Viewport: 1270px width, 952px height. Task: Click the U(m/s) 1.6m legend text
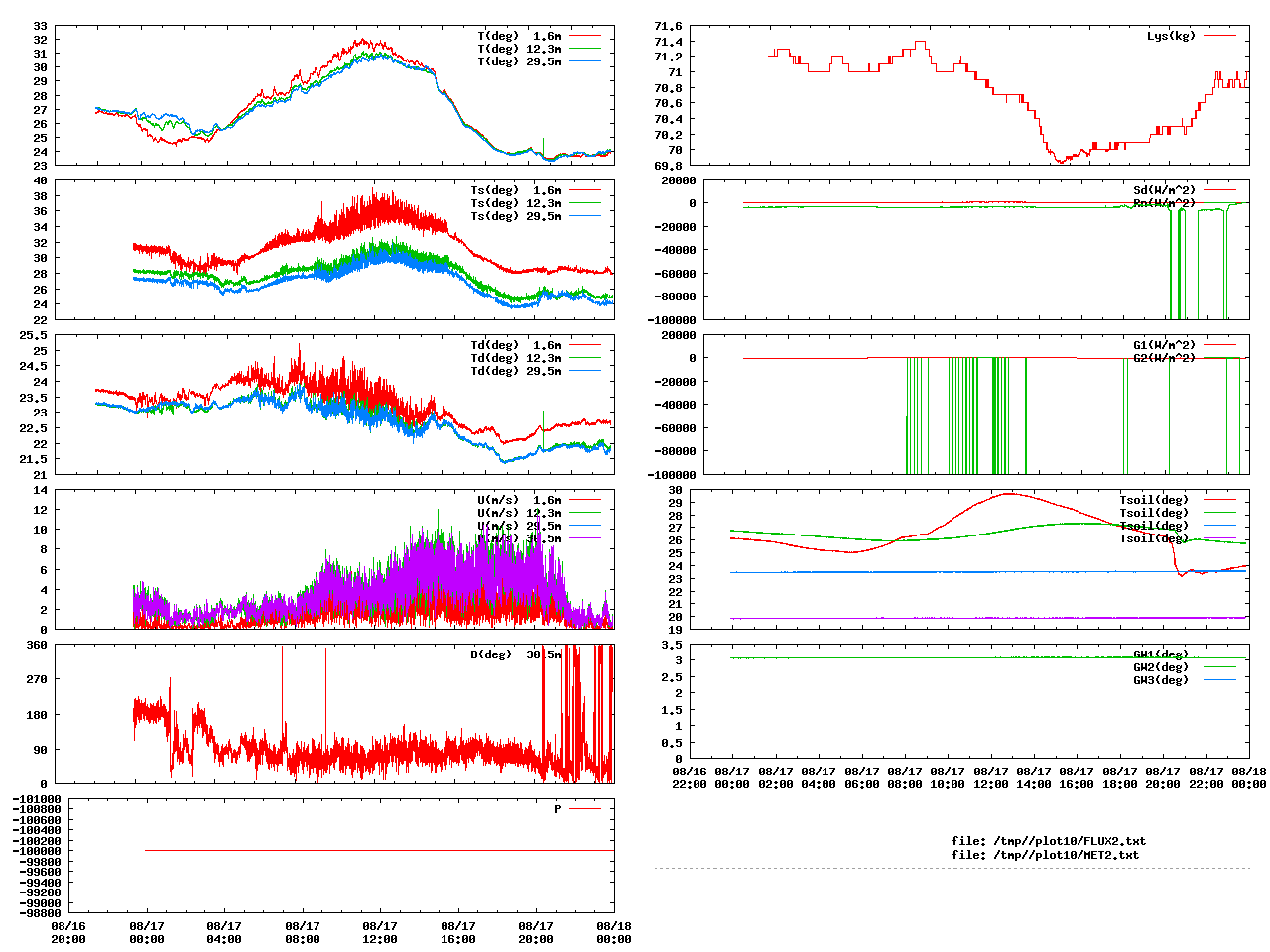coord(519,500)
